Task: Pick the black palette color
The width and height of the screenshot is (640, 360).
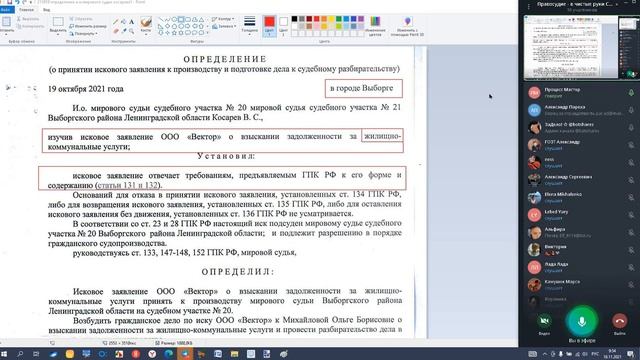Action: (294, 19)
